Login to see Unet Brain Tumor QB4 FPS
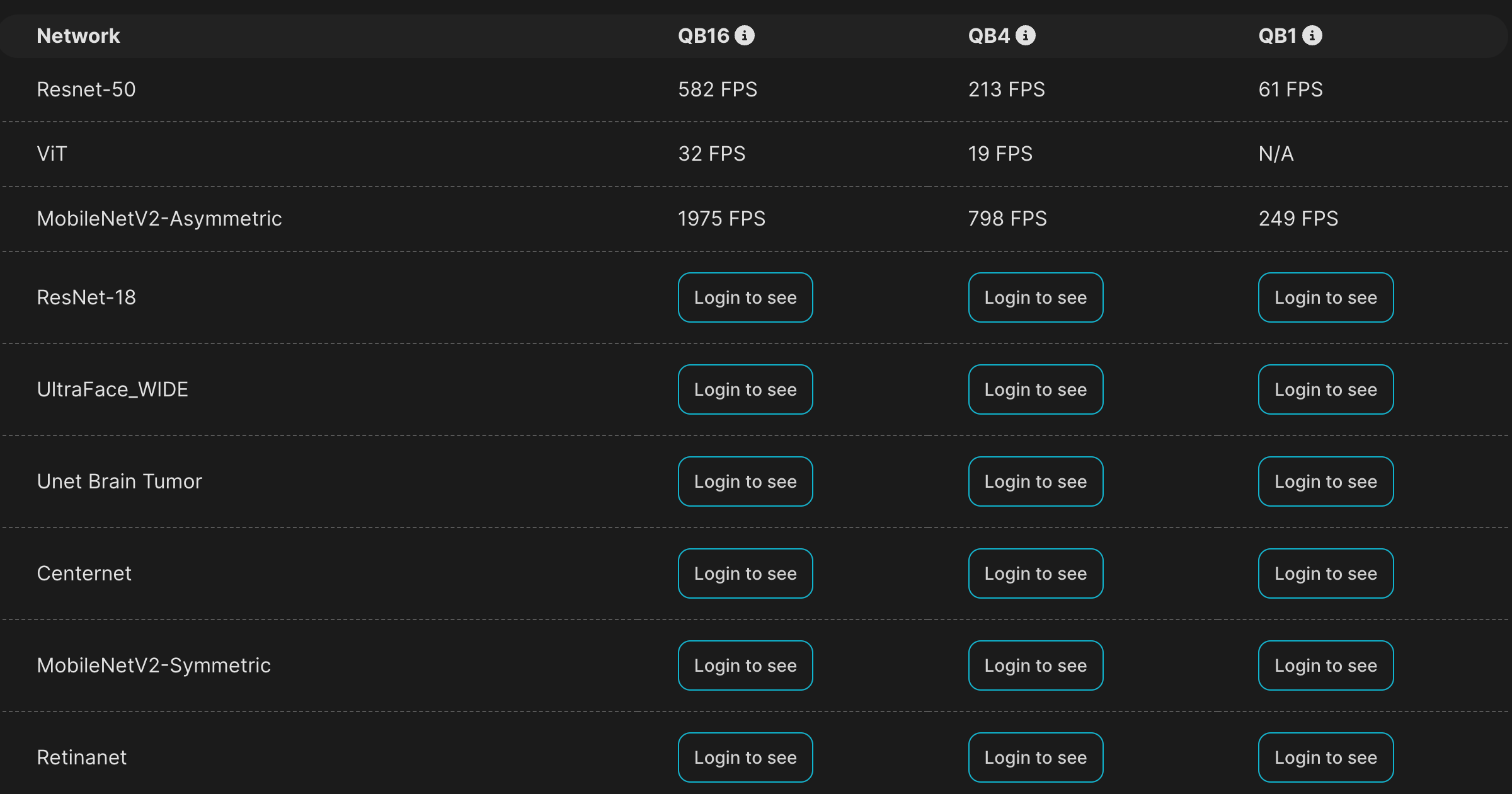Screen dimensions: 1512x794 (x=1035, y=481)
